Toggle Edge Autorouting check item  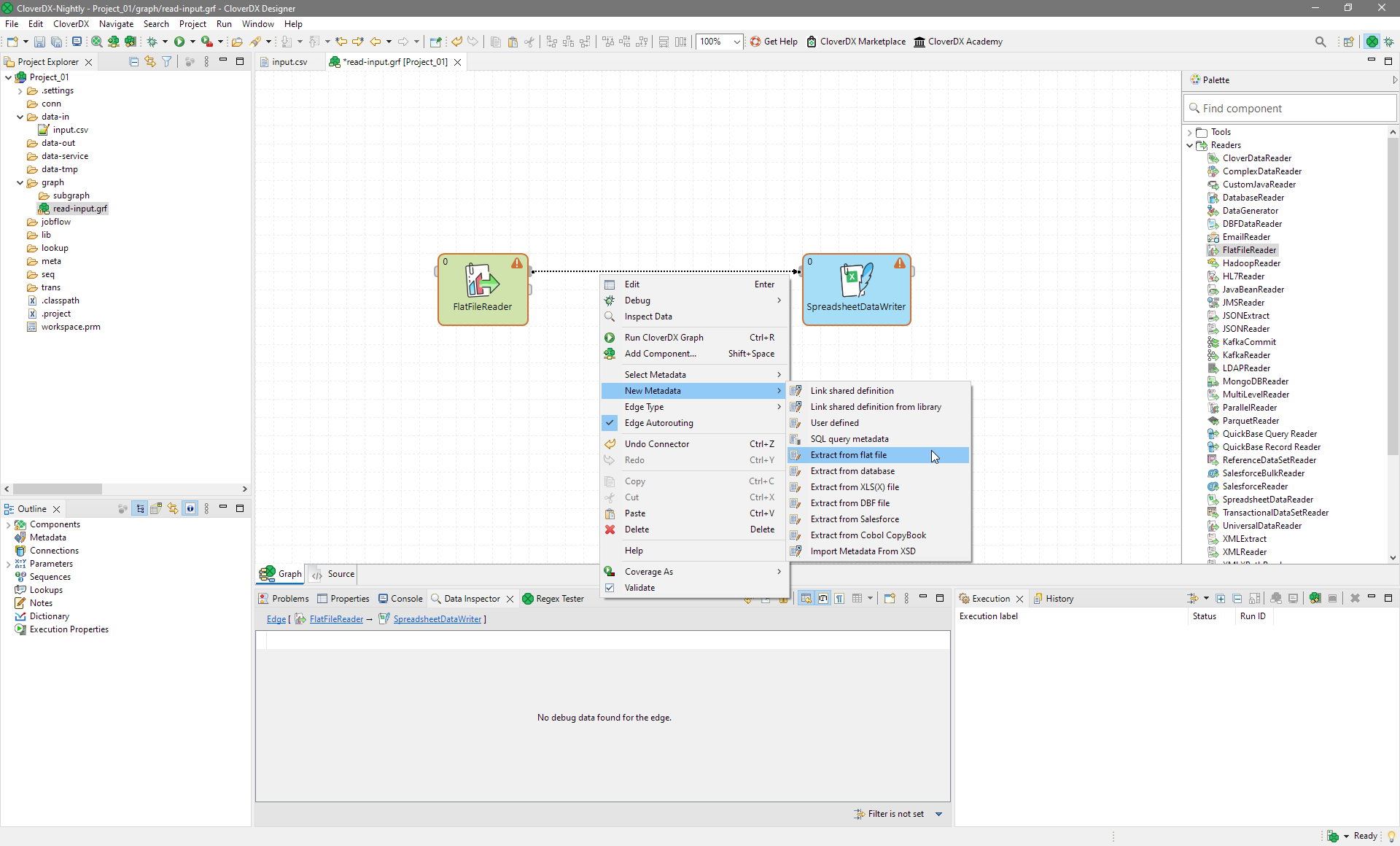point(658,423)
